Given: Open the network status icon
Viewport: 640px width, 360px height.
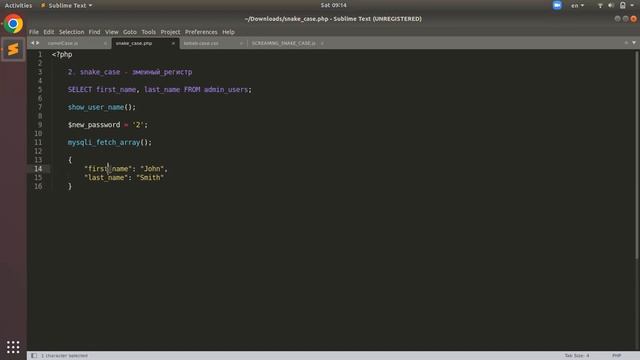Looking at the screenshot, I should pos(600,5).
